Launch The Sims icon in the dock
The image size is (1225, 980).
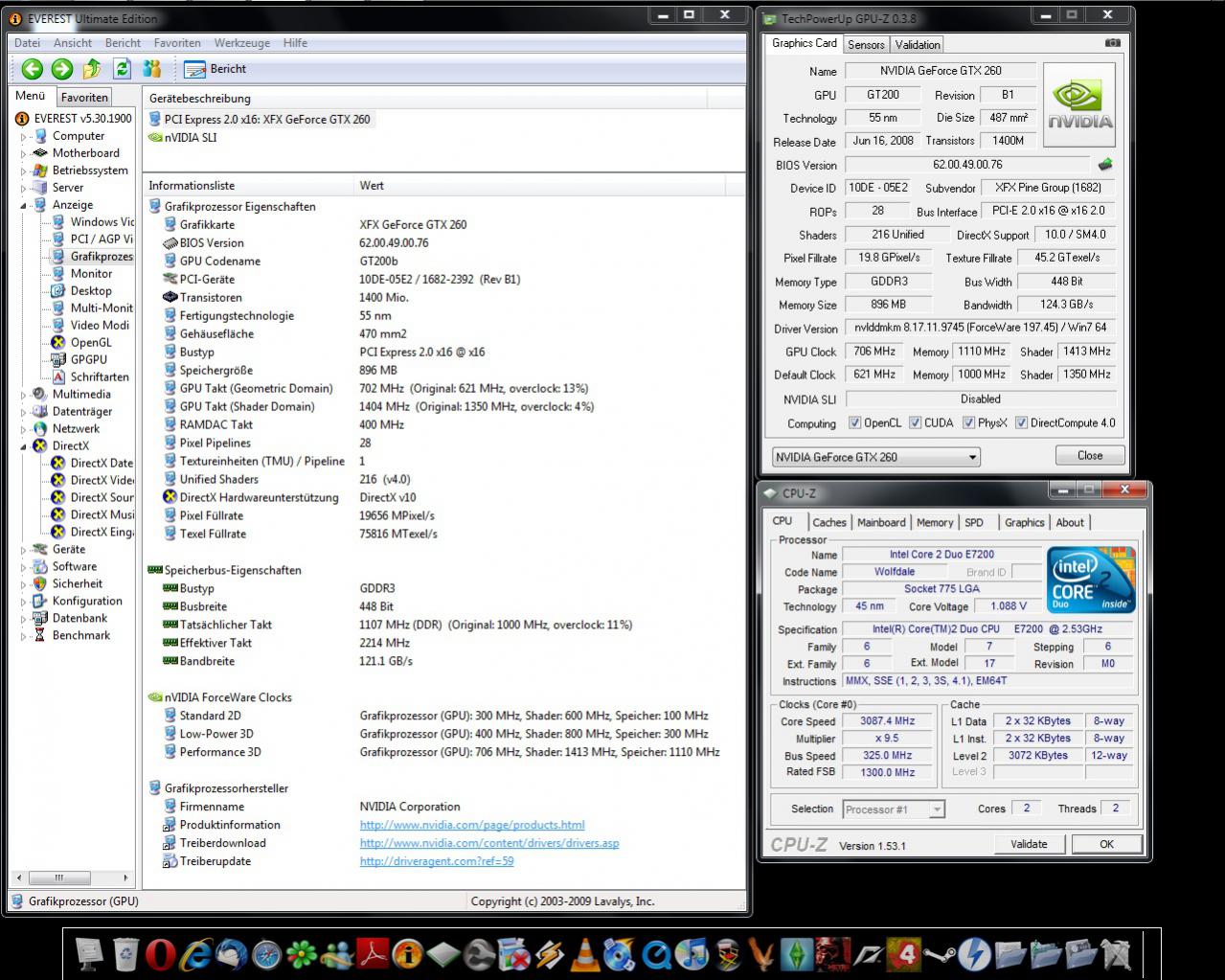[x=798, y=954]
